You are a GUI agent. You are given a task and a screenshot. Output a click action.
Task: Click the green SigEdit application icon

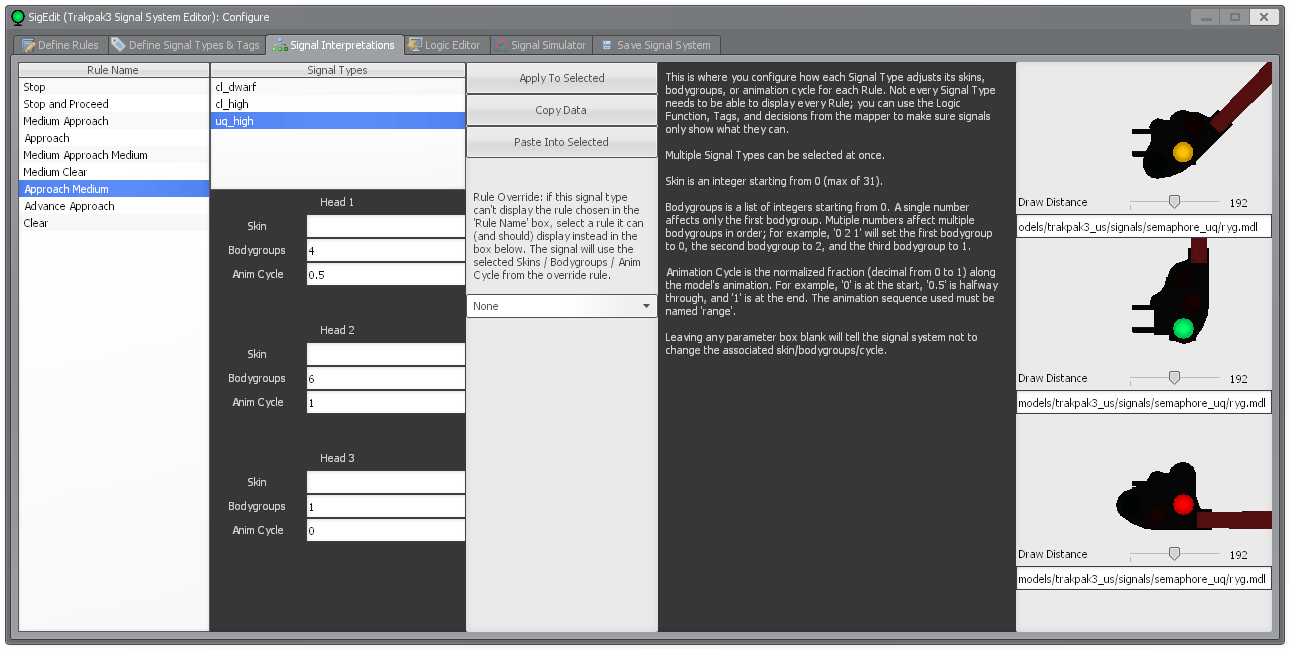pos(18,17)
